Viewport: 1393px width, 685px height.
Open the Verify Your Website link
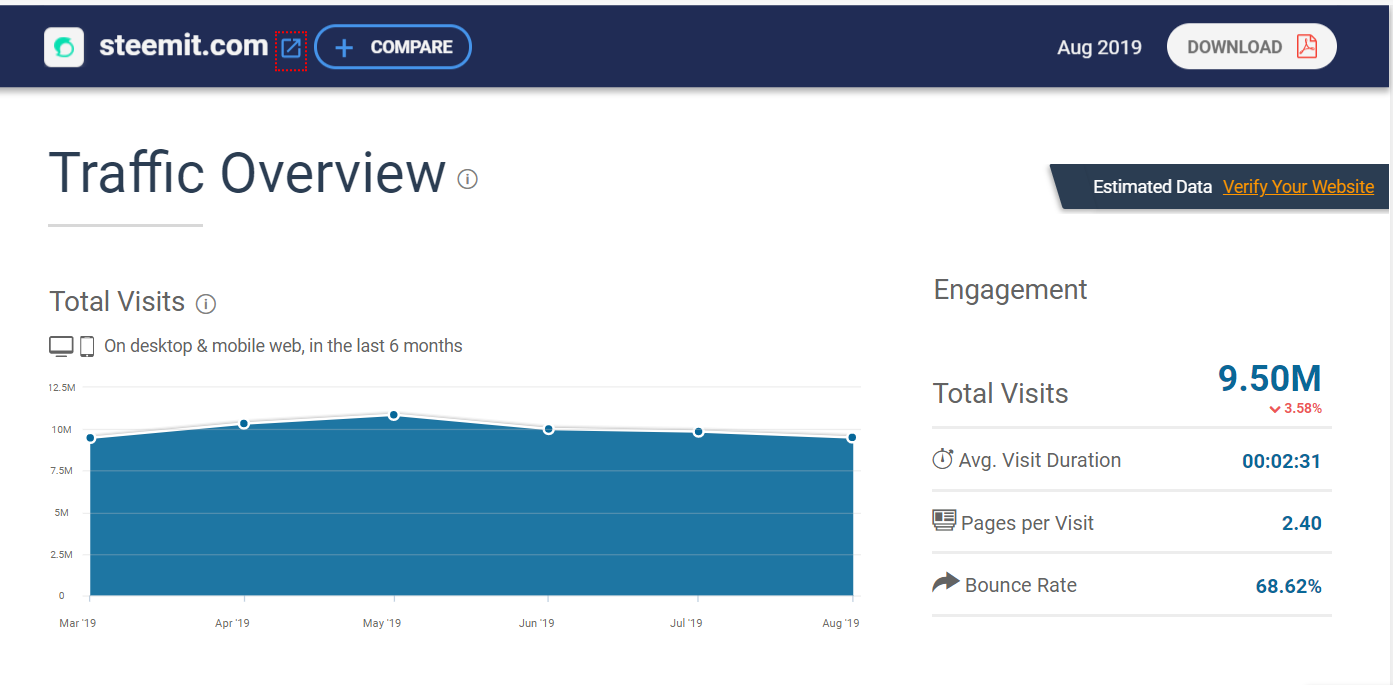1298,187
